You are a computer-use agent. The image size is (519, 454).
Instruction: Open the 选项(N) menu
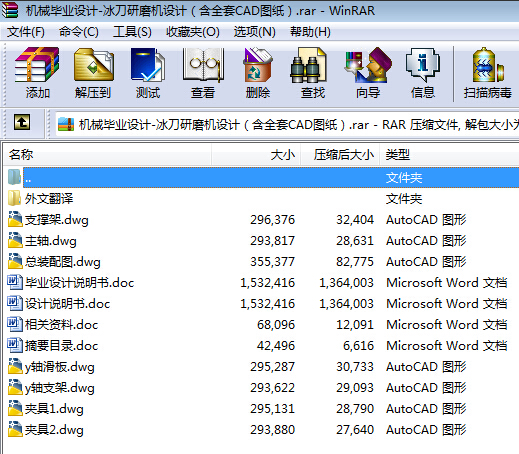click(255, 32)
